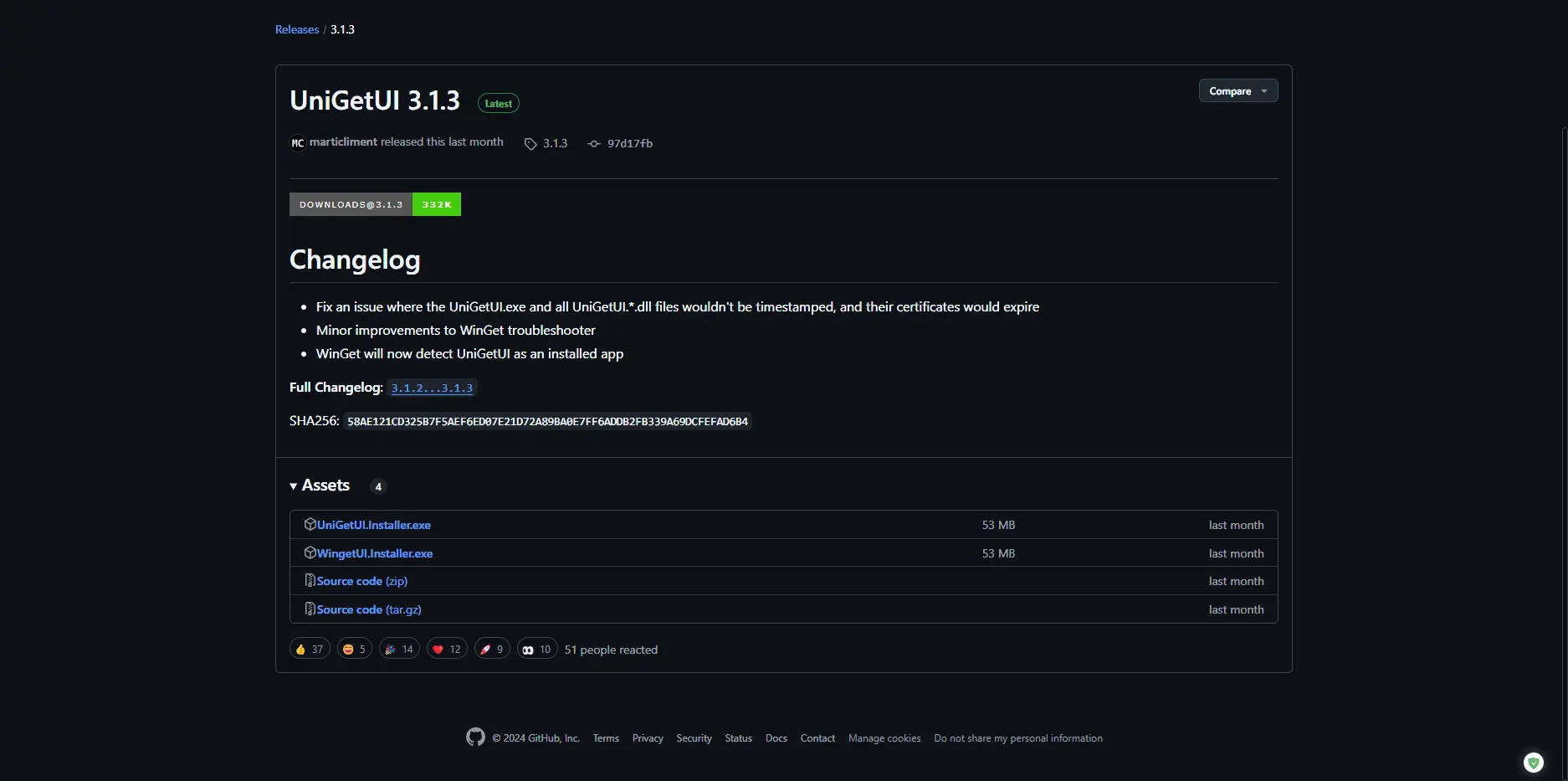This screenshot has height=781, width=1568.
Task: Click the '51 people reacted' text
Action: tap(611, 650)
